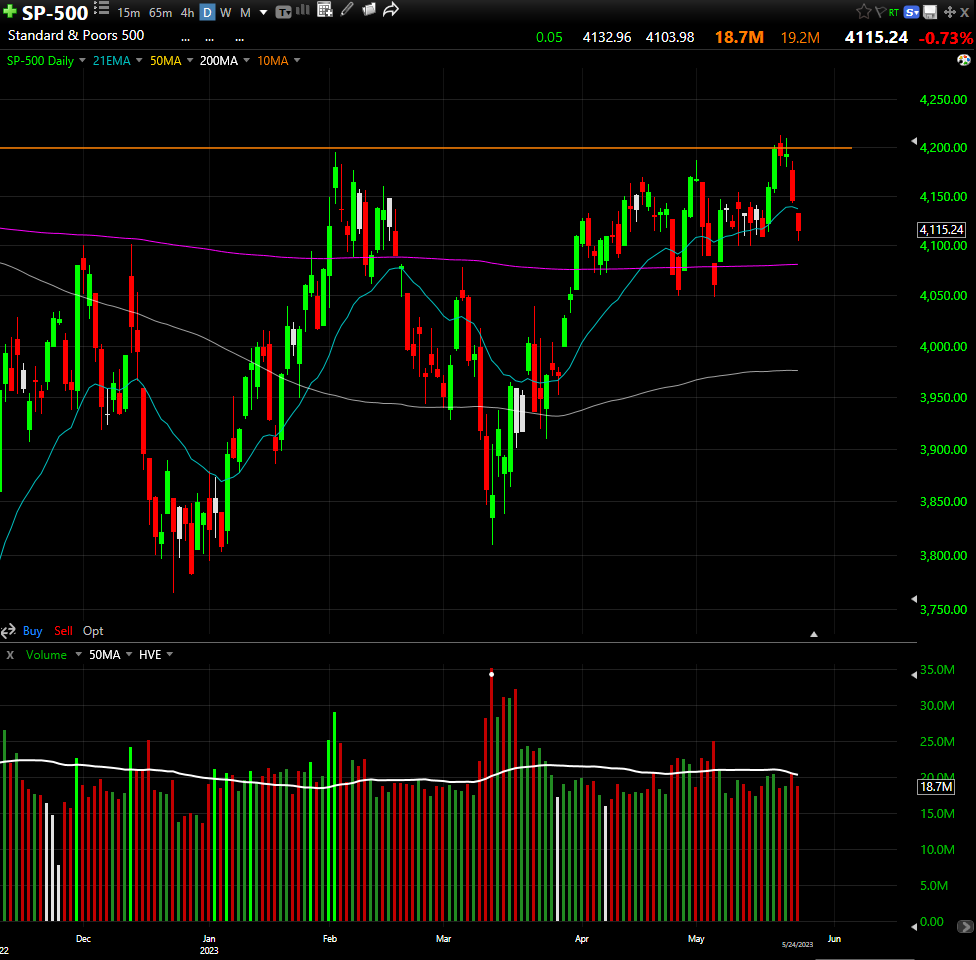Click the Opt options button
The width and height of the screenshot is (976, 960).
coord(93,631)
